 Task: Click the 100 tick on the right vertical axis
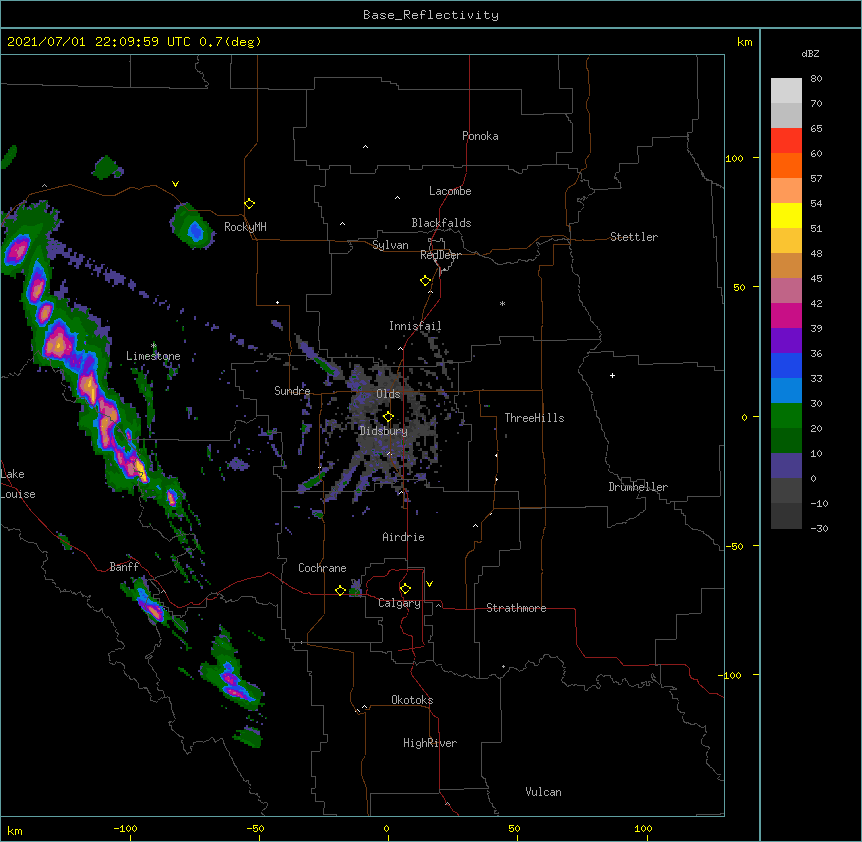tap(734, 158)
